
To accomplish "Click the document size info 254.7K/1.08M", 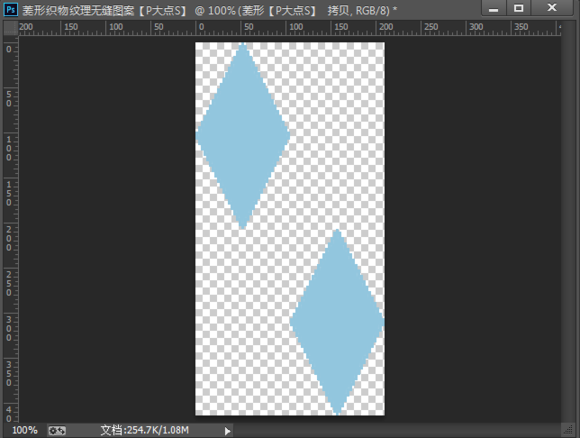I will (145, 430).
